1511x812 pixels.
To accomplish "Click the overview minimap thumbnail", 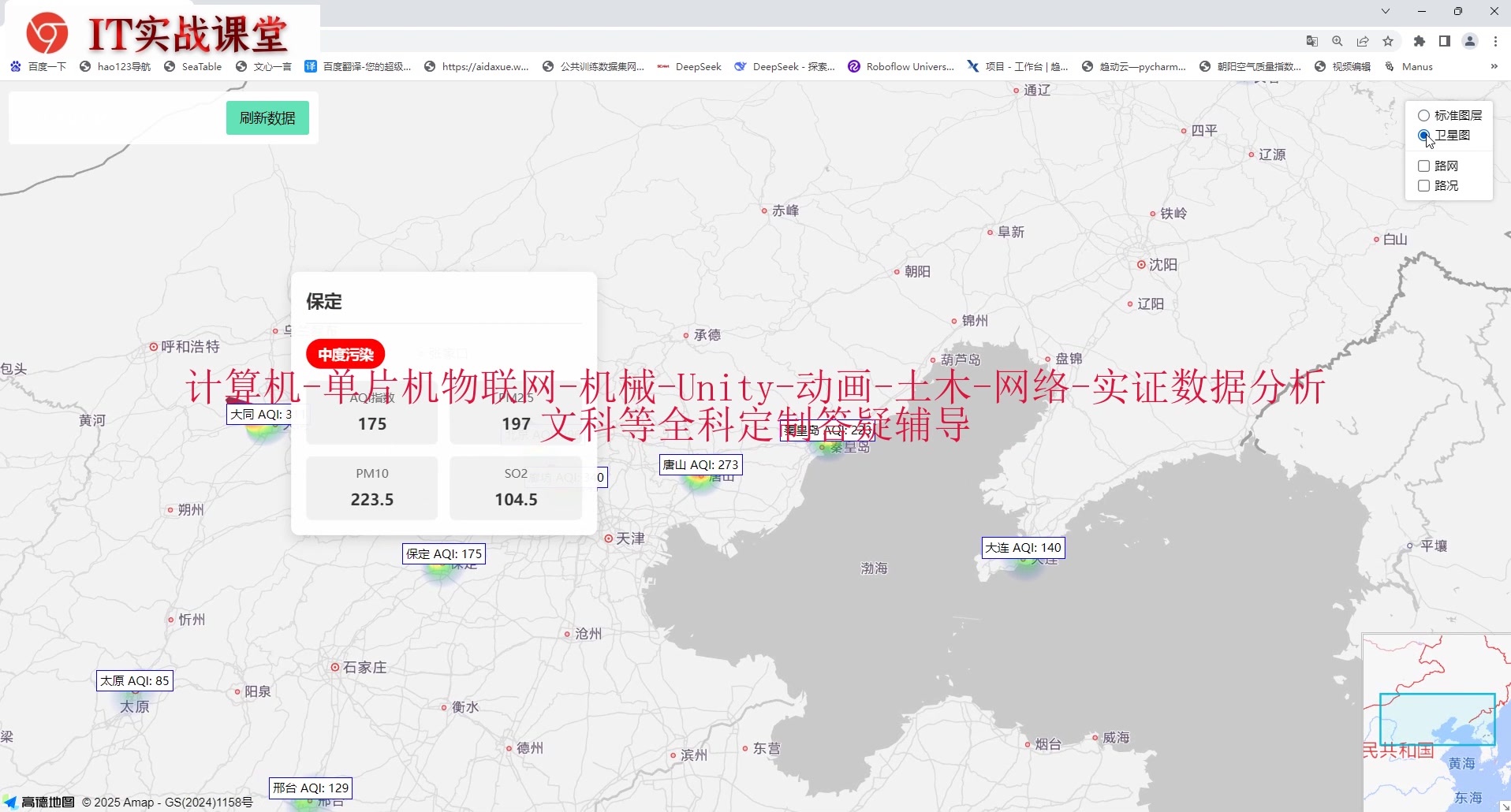I will pyautogui.click(x=1436, y=722).
